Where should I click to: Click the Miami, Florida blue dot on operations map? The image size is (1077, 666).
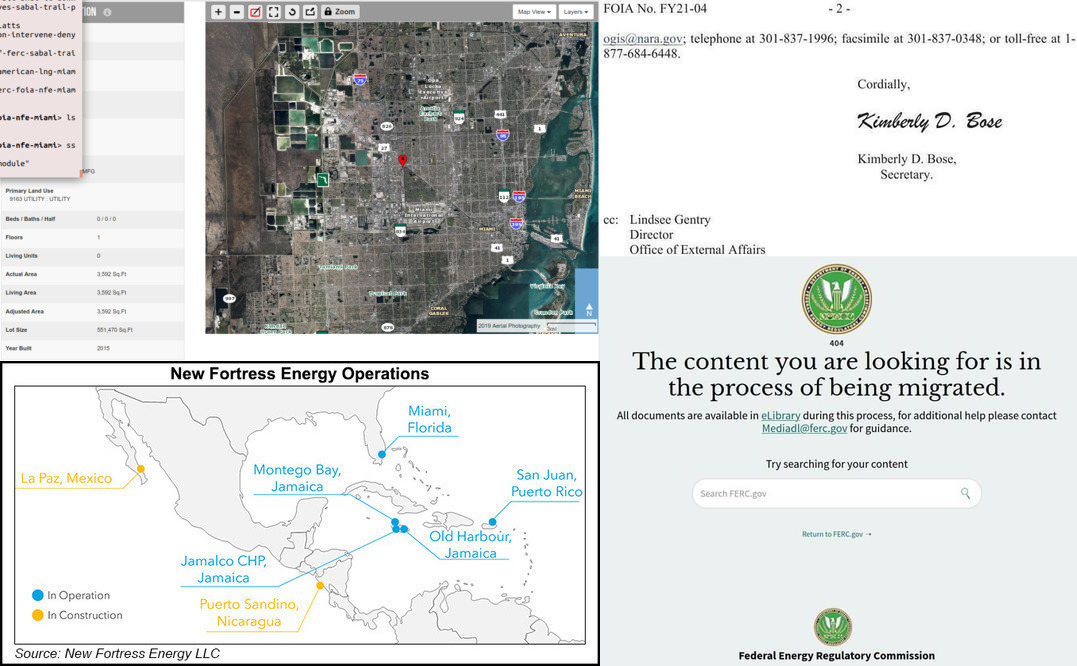tap(382, 455)
